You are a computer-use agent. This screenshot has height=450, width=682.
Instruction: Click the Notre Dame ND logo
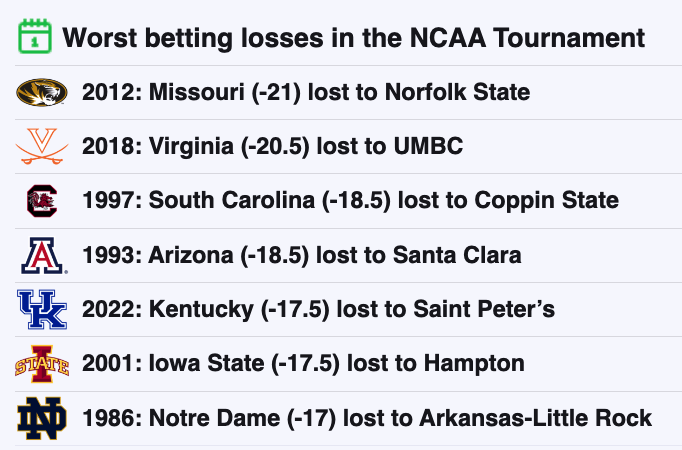[x=42, y=418]
